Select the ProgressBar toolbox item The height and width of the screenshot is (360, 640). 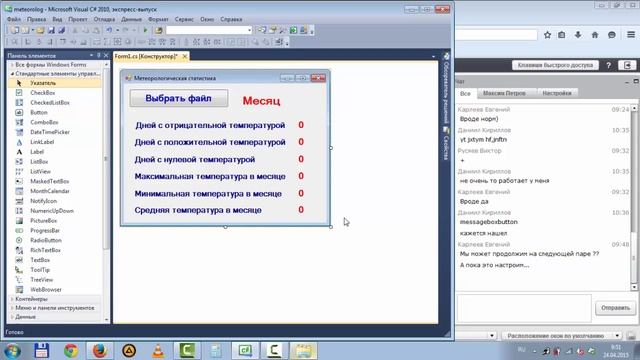45,230
